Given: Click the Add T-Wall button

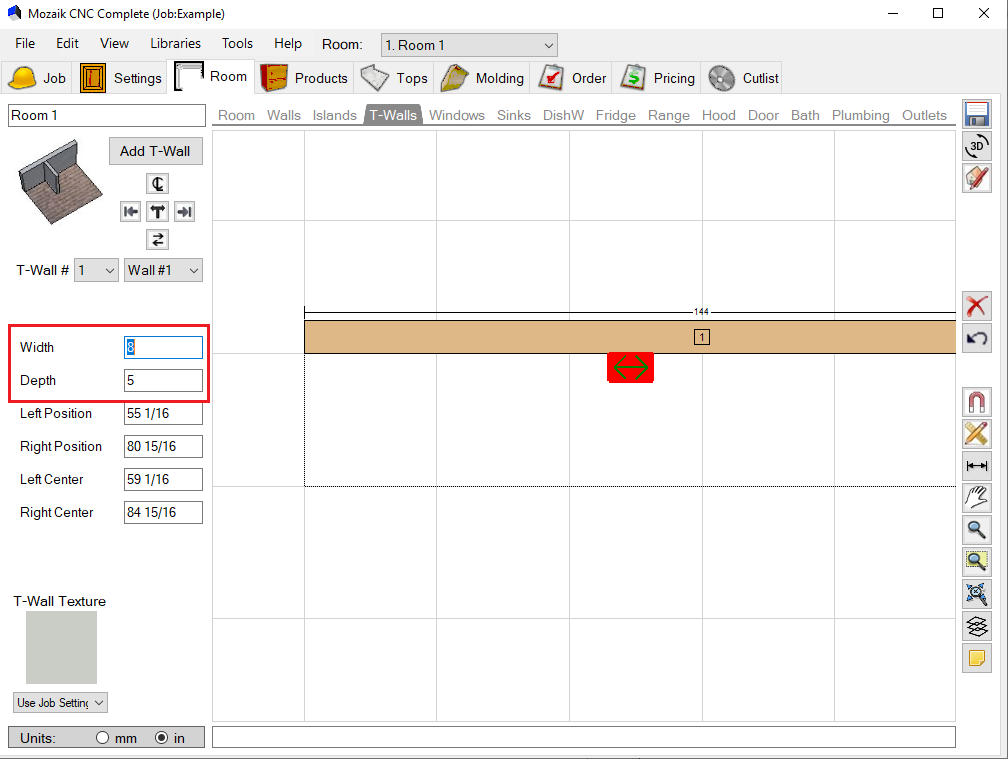Looking at the screenshot, I should point(155,151).
